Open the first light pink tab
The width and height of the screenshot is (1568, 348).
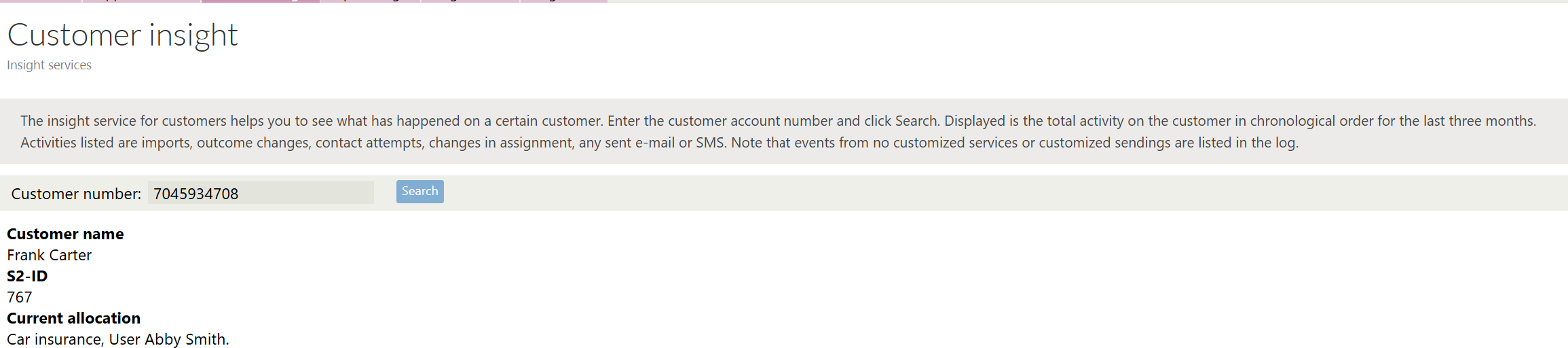click(41, 1)
